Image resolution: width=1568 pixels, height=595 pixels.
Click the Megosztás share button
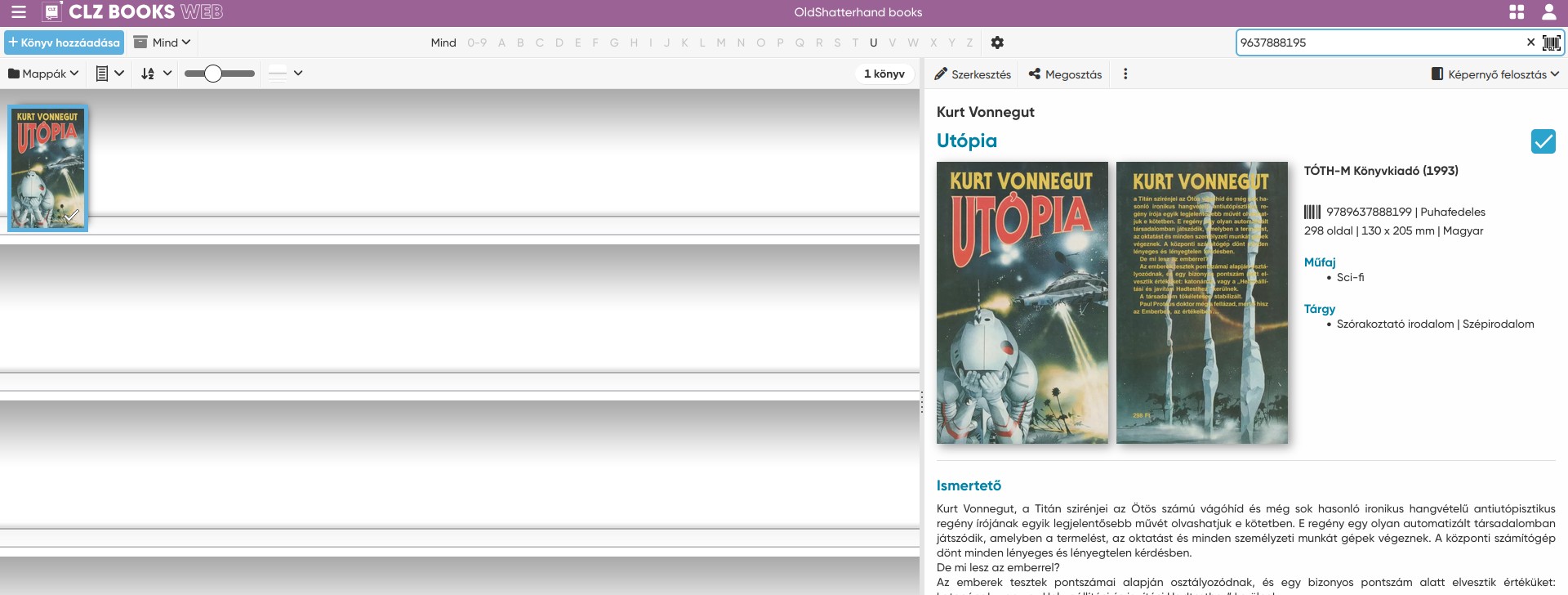pos(1065,74)
